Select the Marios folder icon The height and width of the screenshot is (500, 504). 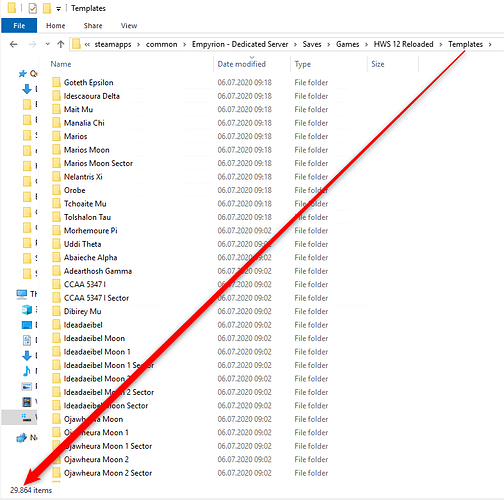pyautogui.click(x=56, y=136)
